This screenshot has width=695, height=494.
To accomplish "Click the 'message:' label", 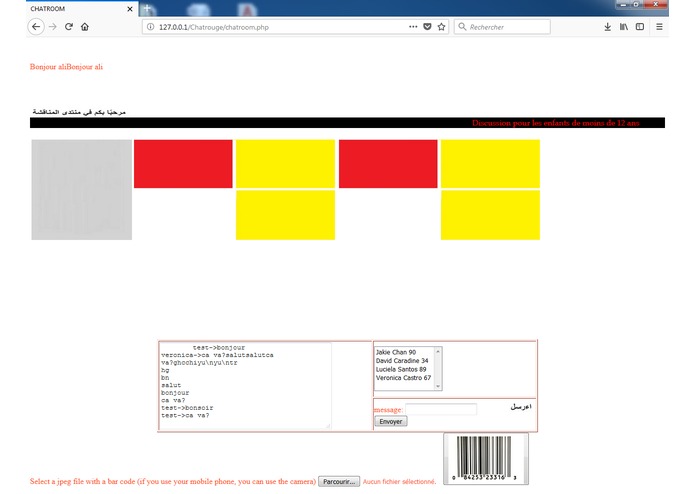I will 388,410.
